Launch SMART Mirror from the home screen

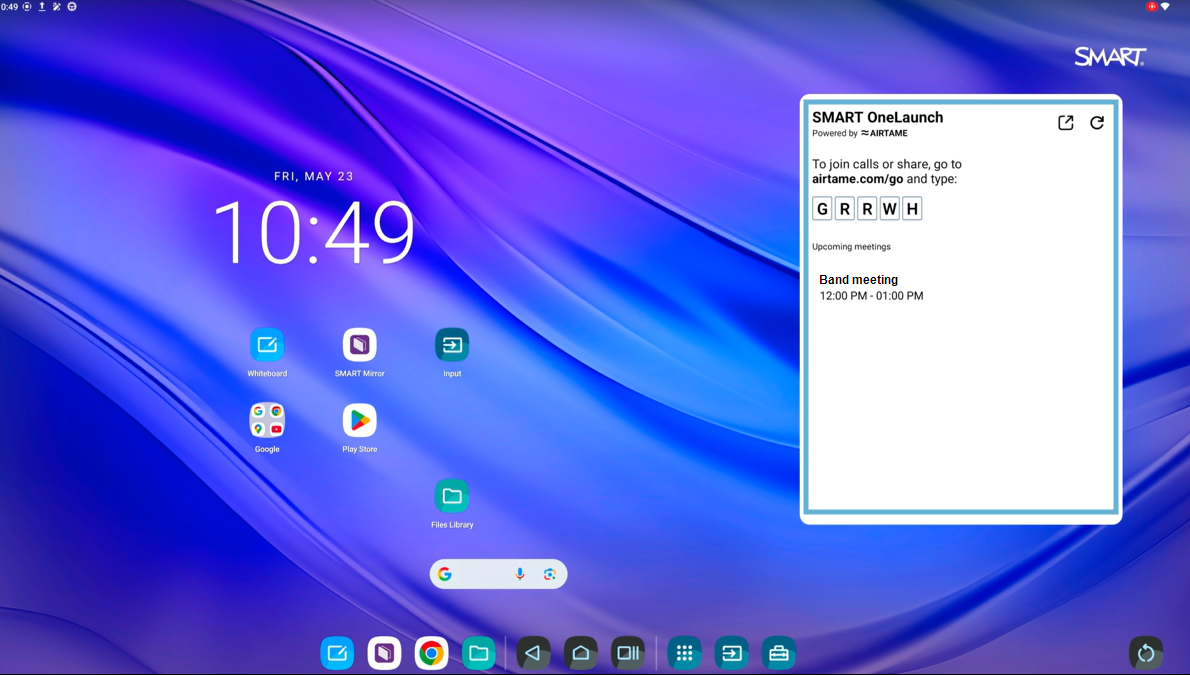coord(359,345)
